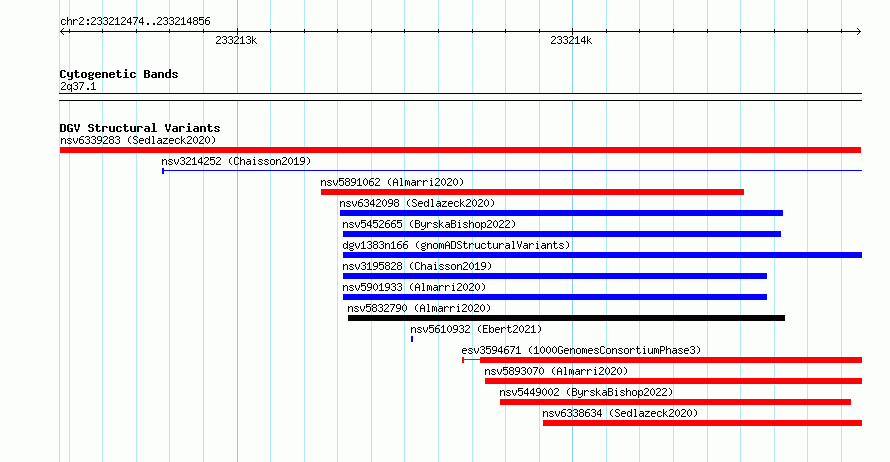Open nsv5891062 (Almarri2020) label
Image resolution: width=890 pixels, height=462 pixels.
click(x=392, y=182)
